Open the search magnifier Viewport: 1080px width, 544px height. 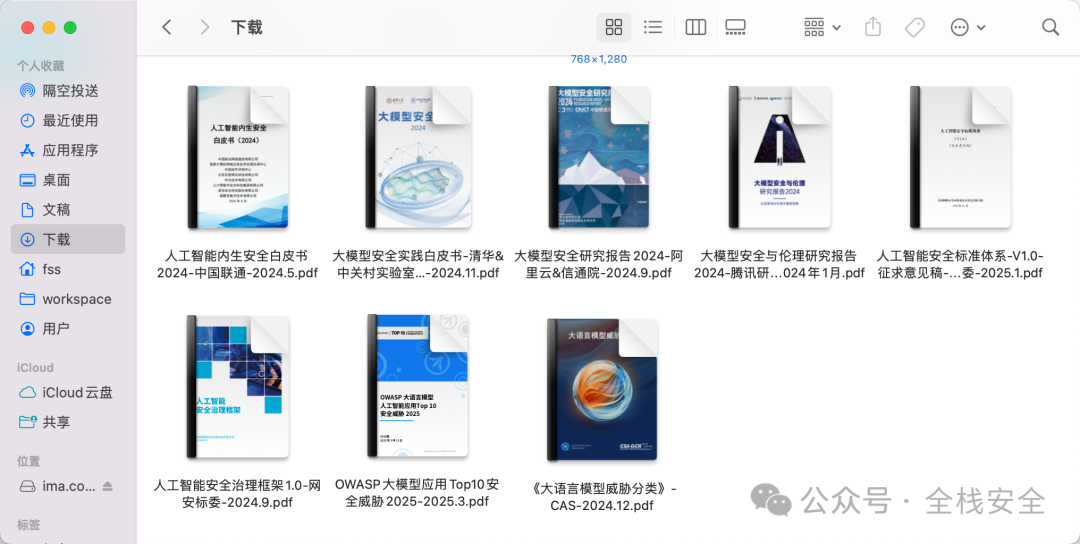[1050, 27]
